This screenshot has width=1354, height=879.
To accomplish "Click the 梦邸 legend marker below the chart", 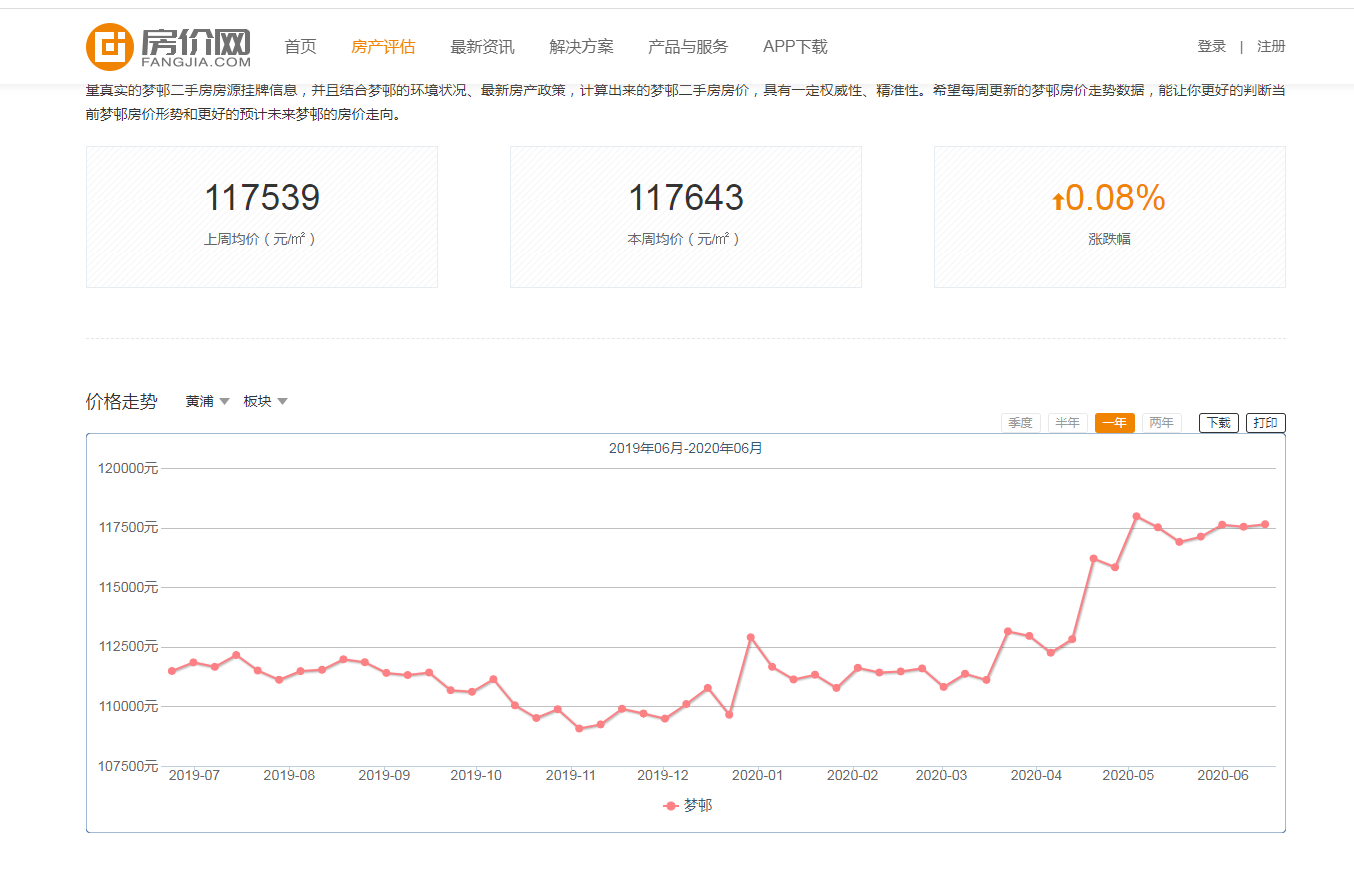I will 670,805.
